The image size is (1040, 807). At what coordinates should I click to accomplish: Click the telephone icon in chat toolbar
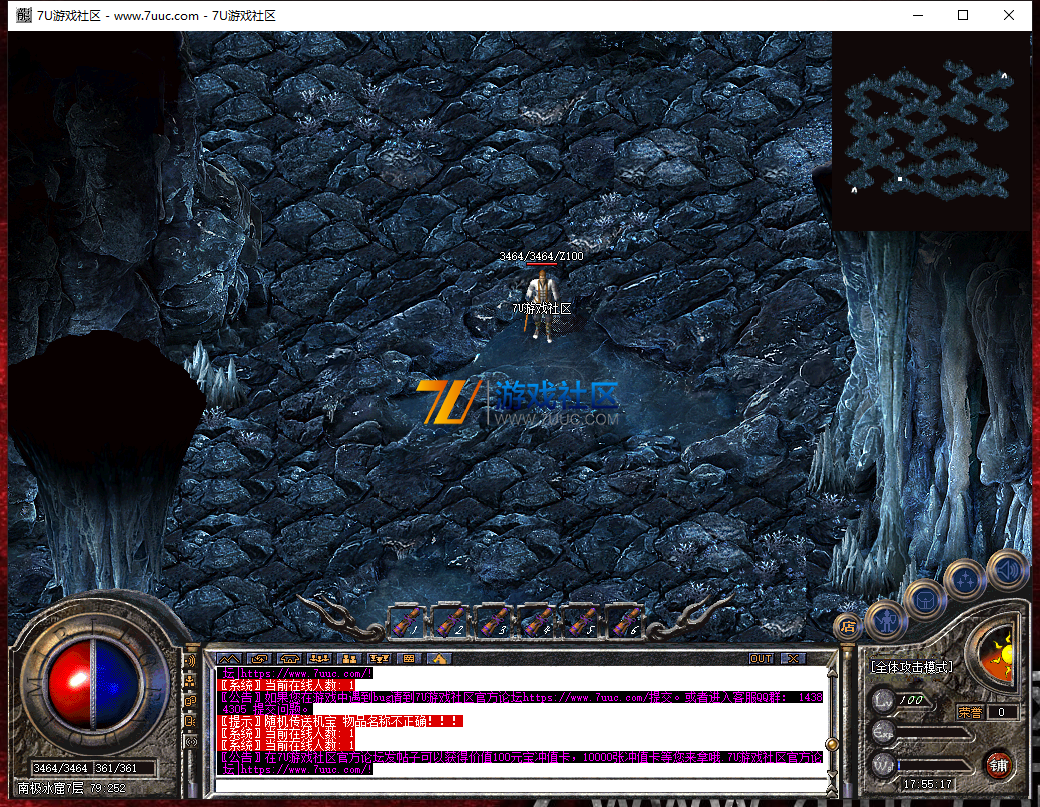click(290, 658)
